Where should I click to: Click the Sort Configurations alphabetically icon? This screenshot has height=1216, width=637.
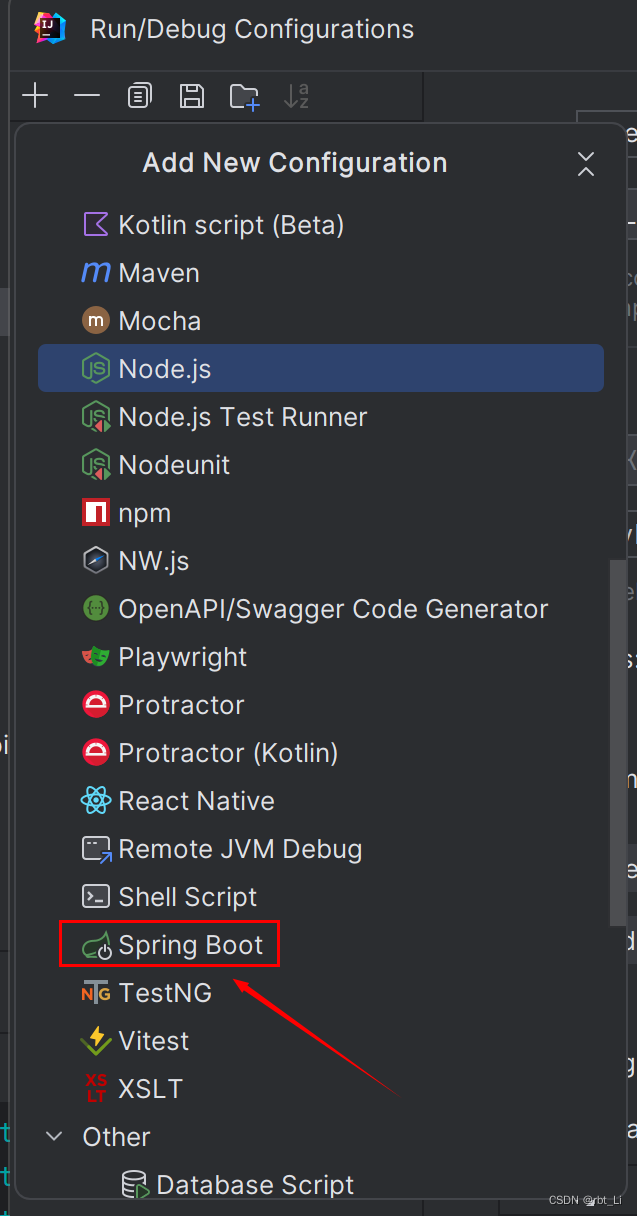coord(297,96)
